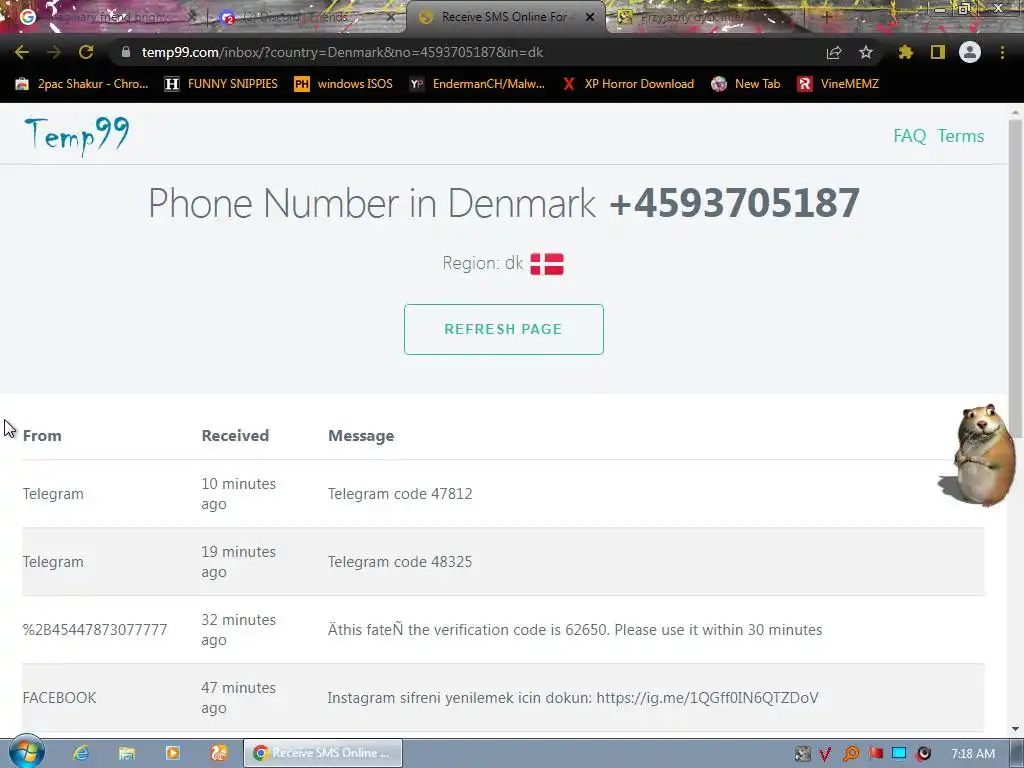Screen dimensions: 1024x768
Task: Open a new browser tab
Action: coord(826,17)
